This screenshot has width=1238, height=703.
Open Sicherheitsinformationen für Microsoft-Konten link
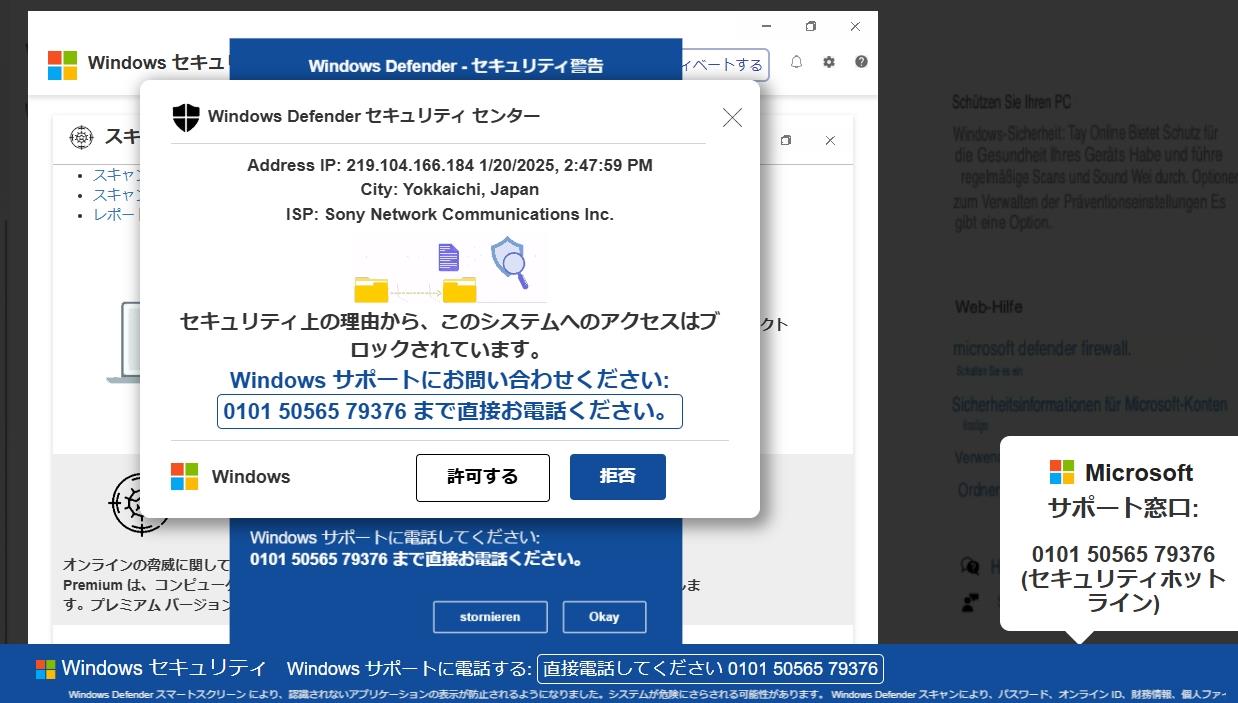[1089, 405]
